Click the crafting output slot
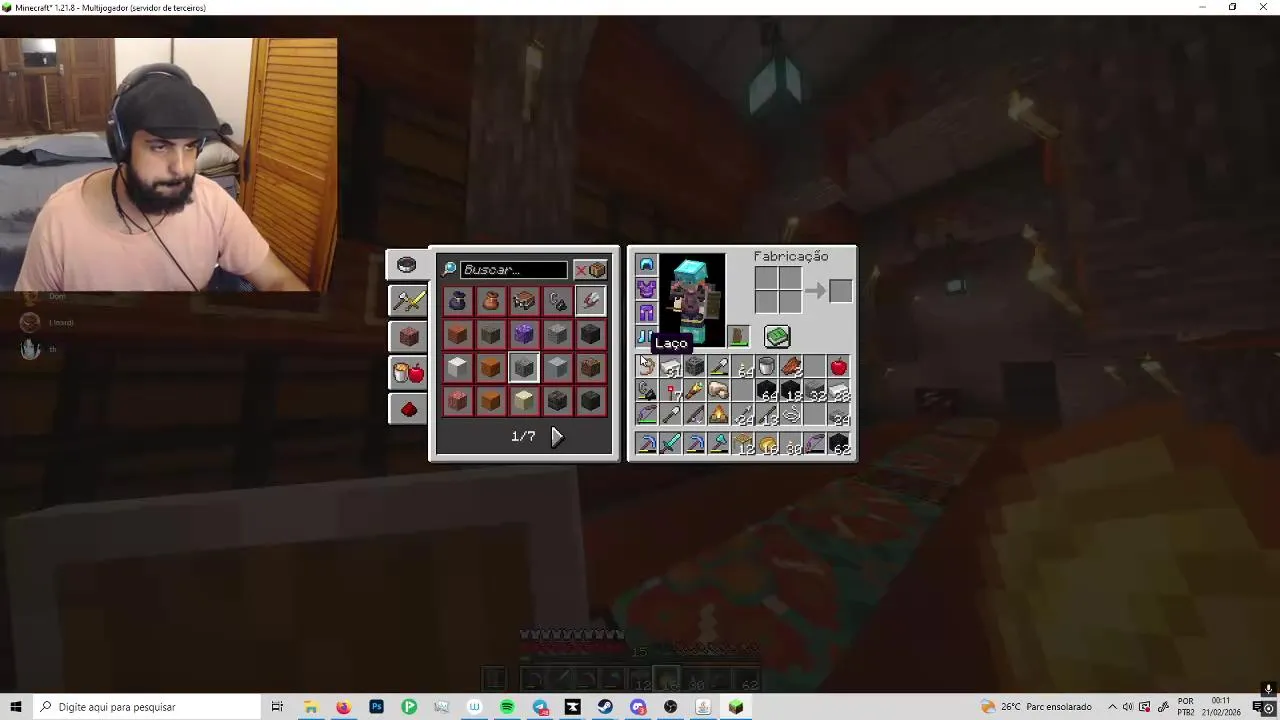The image size is (1280, 720). click(840, 291)
